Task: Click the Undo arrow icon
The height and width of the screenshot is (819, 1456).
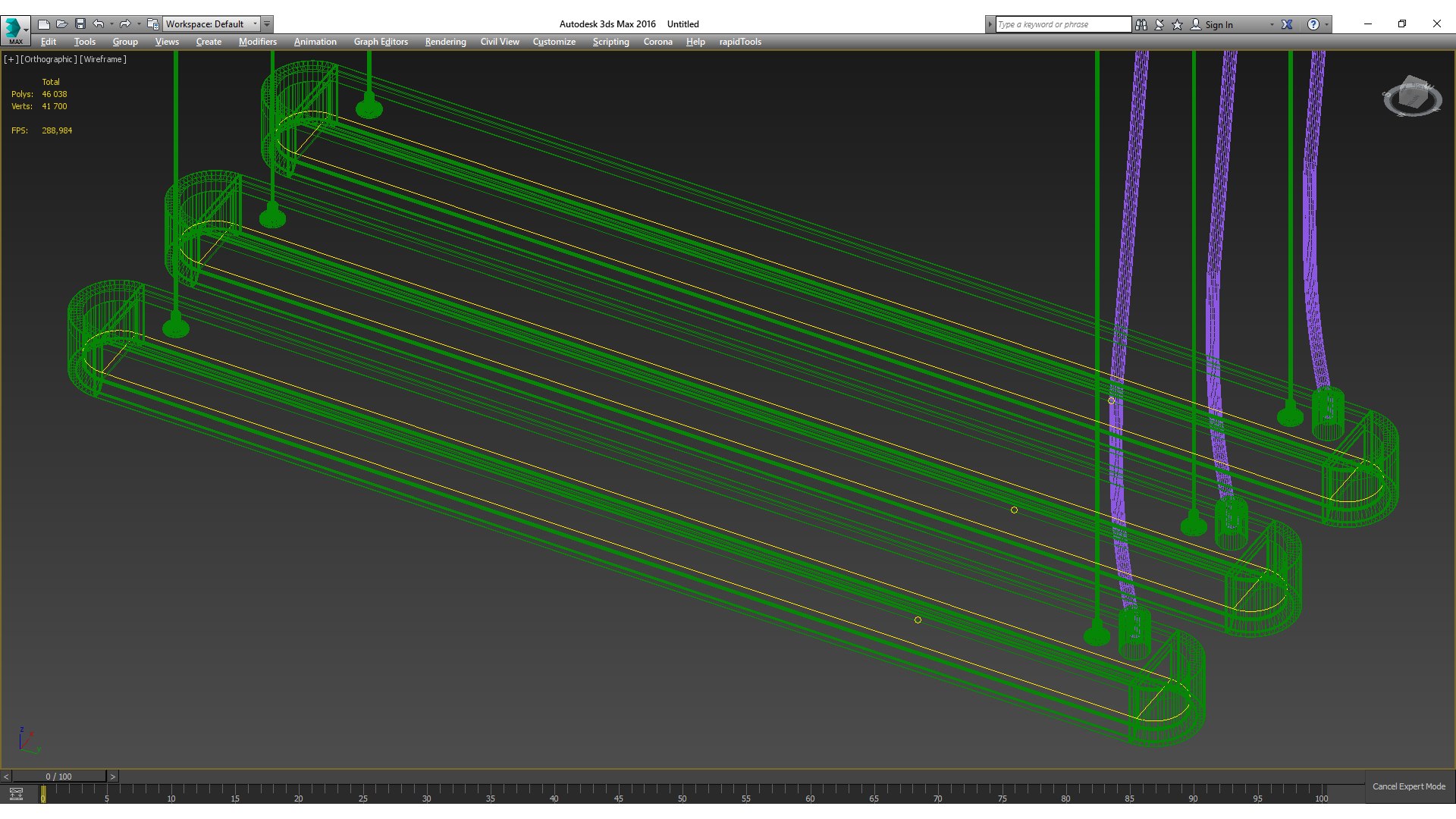Action: click(99, 24)
